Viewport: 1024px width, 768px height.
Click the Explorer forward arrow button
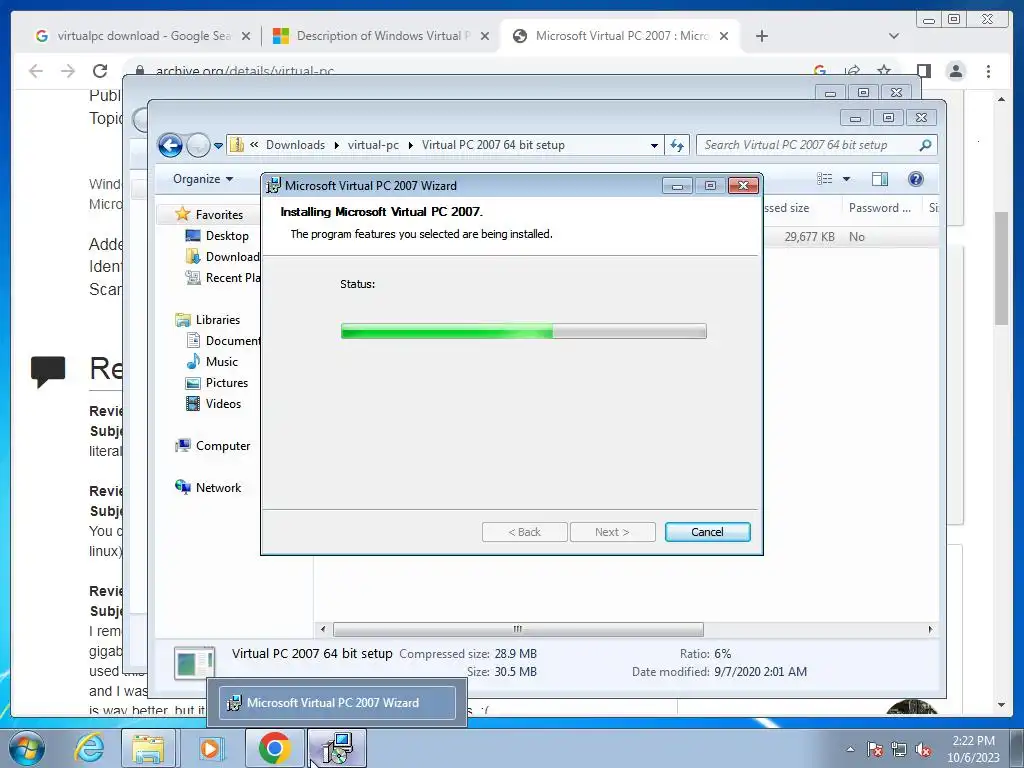(x=198, y=145)
